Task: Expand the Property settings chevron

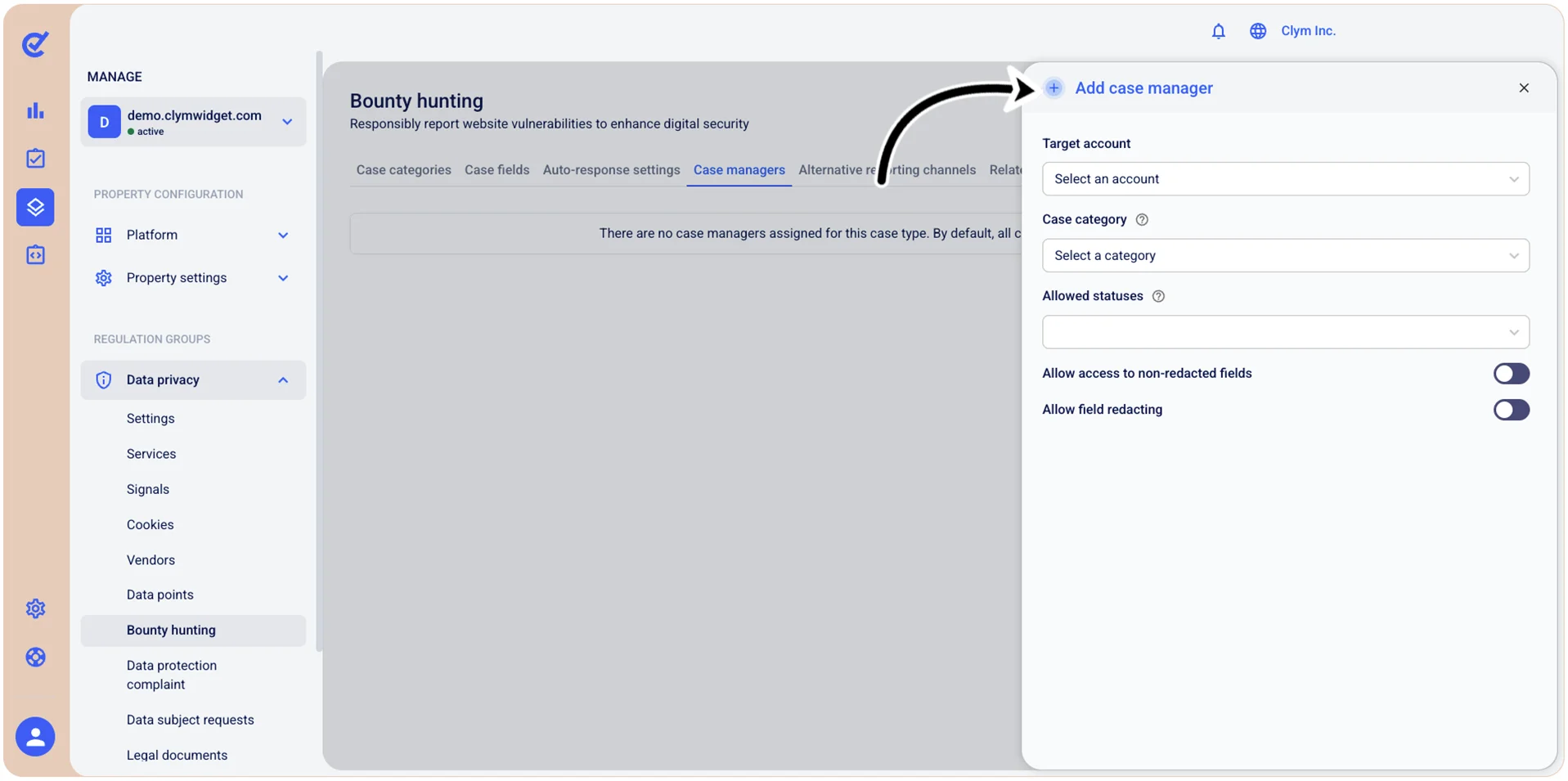Action: 283,278
